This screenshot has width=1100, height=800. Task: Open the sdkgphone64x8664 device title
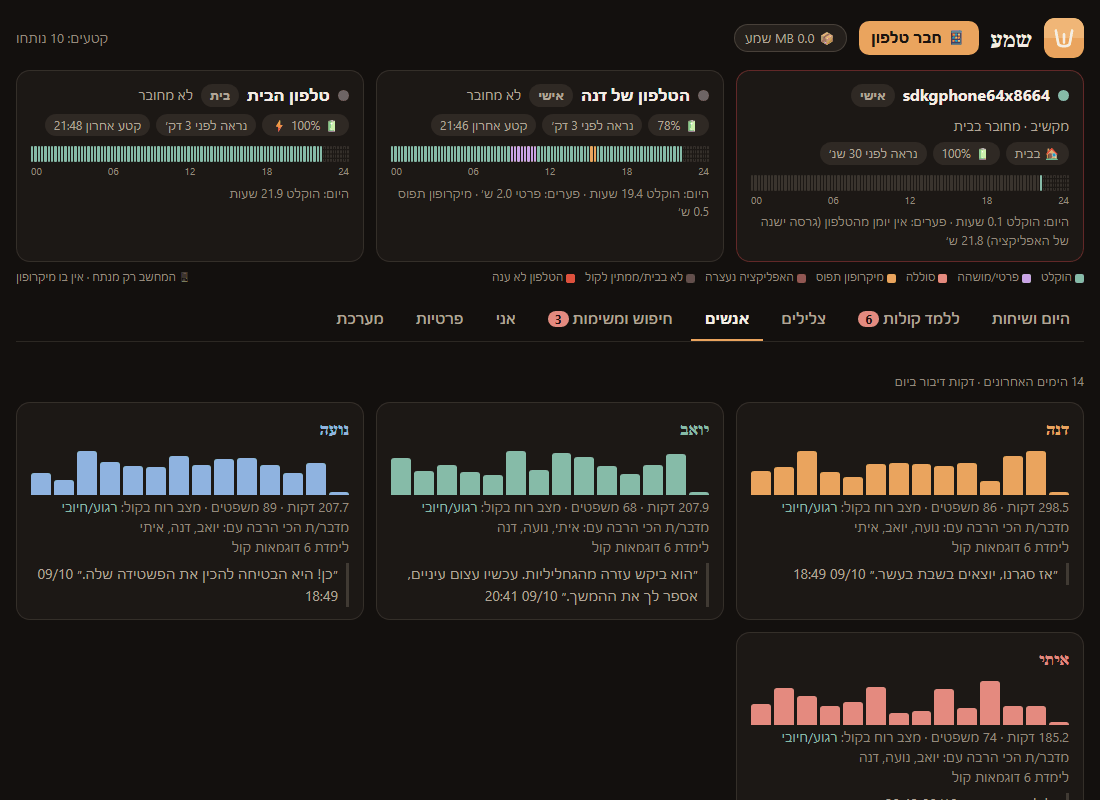coord(976,95)
